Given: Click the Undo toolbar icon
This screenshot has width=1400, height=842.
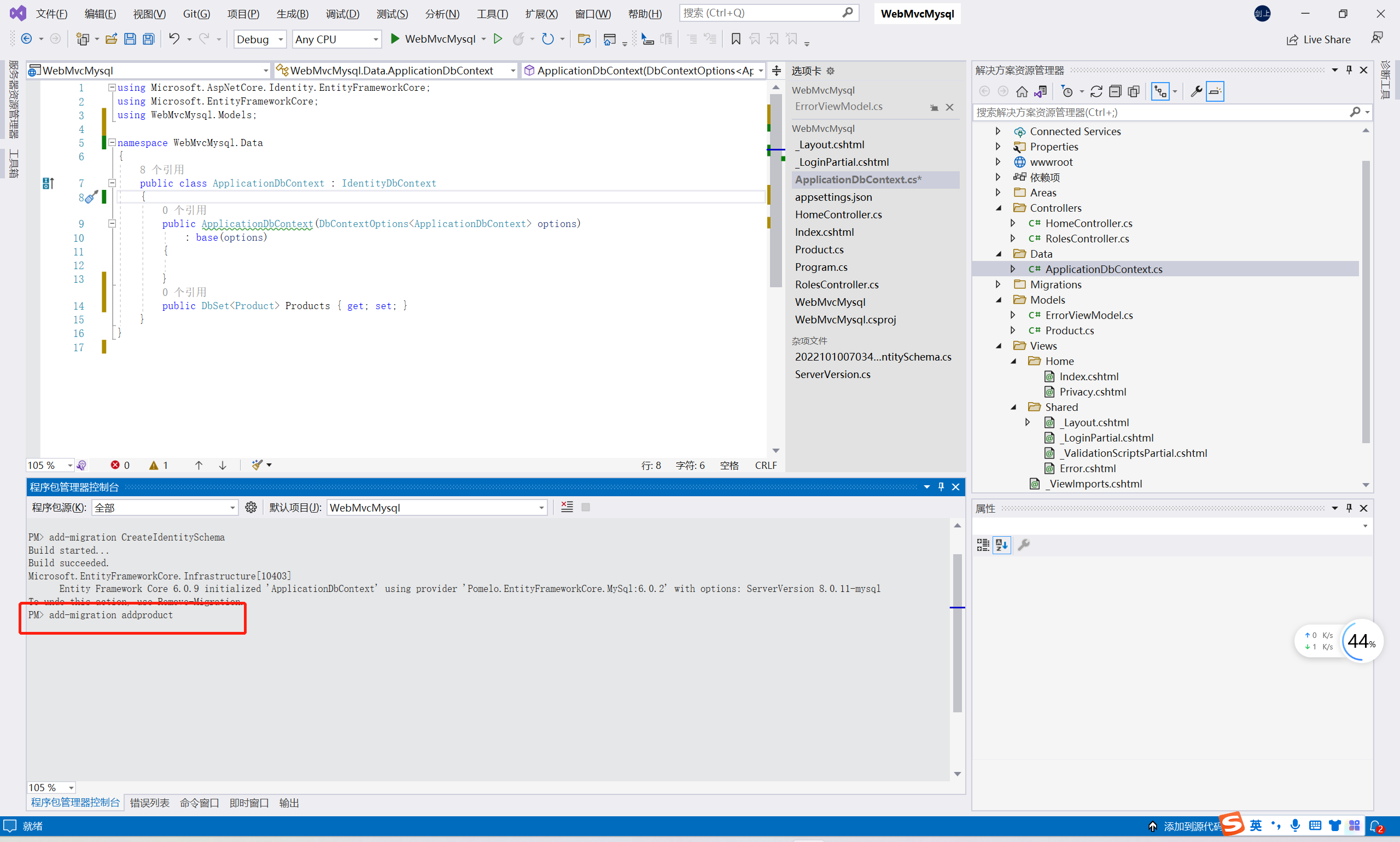Looking at the screenshot, I should tap(174, 39).
